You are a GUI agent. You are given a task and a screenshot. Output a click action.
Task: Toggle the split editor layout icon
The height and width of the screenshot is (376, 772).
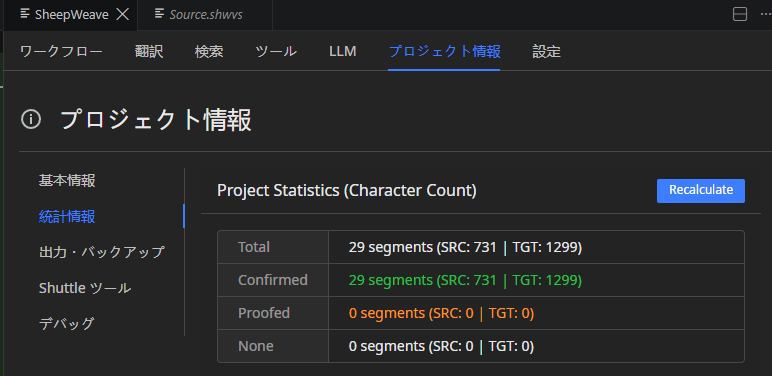(x=740, y=15)
